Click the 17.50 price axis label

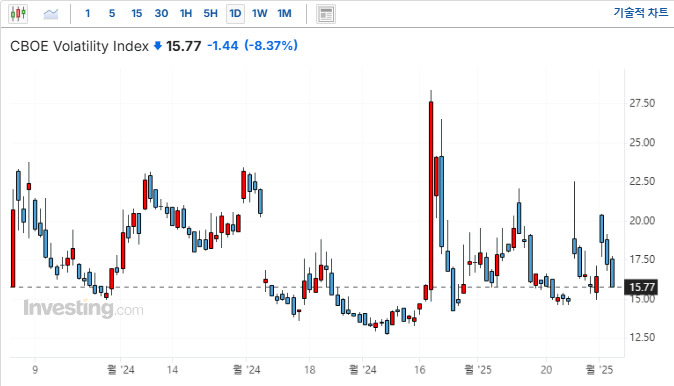[642, 259]
